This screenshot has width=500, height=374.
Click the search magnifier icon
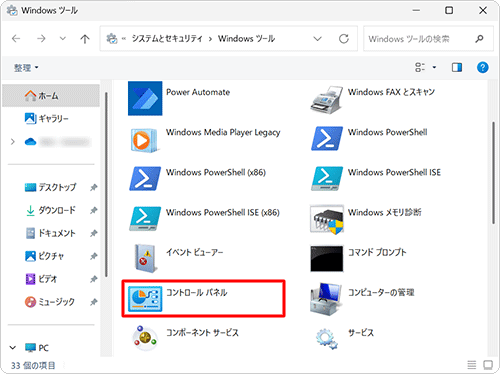click(x=479, y=39)
